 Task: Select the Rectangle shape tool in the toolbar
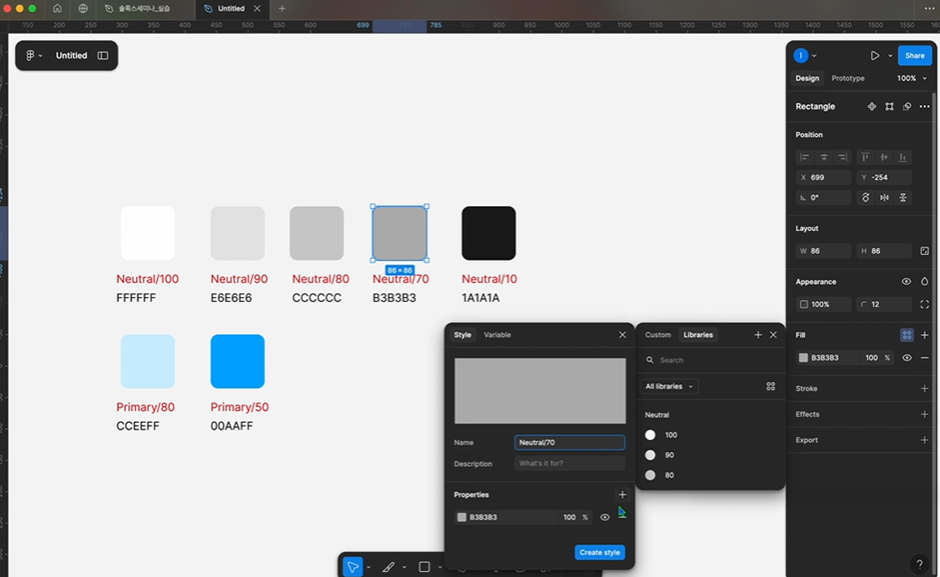[424, 567]
